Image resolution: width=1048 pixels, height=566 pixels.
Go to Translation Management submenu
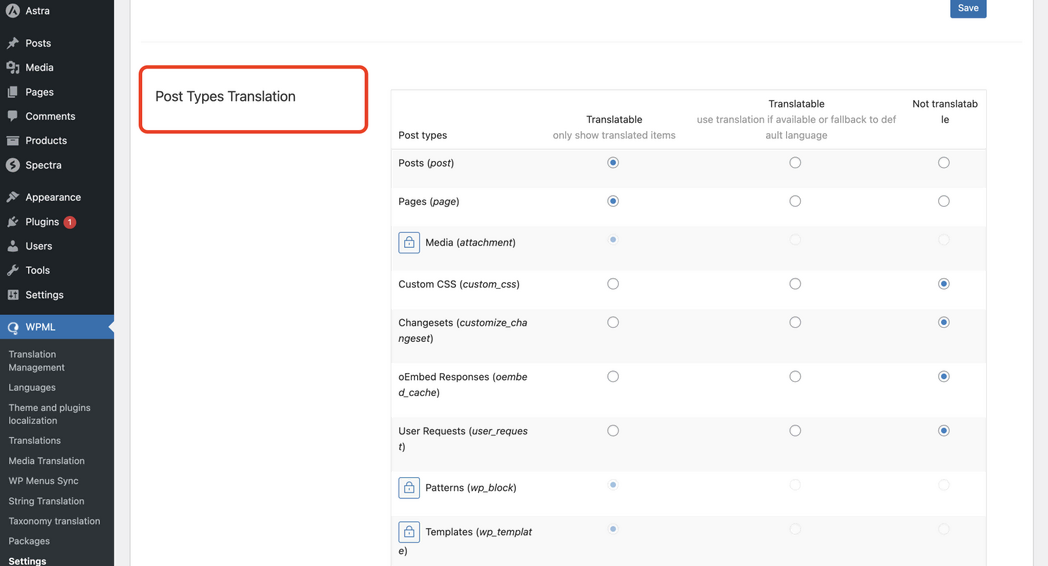[36, 361]
